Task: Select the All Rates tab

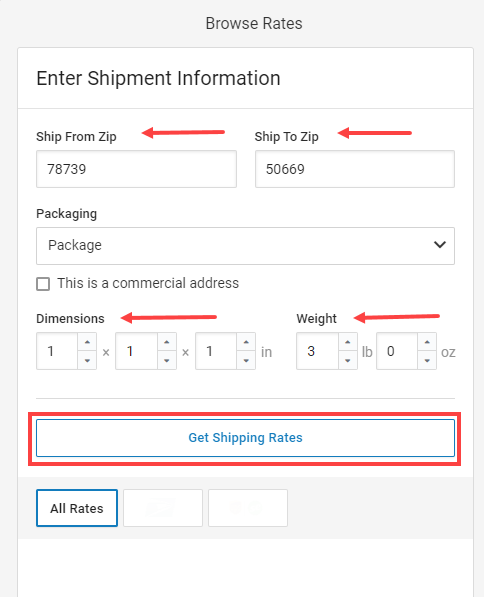Action: tap(77, 508)
